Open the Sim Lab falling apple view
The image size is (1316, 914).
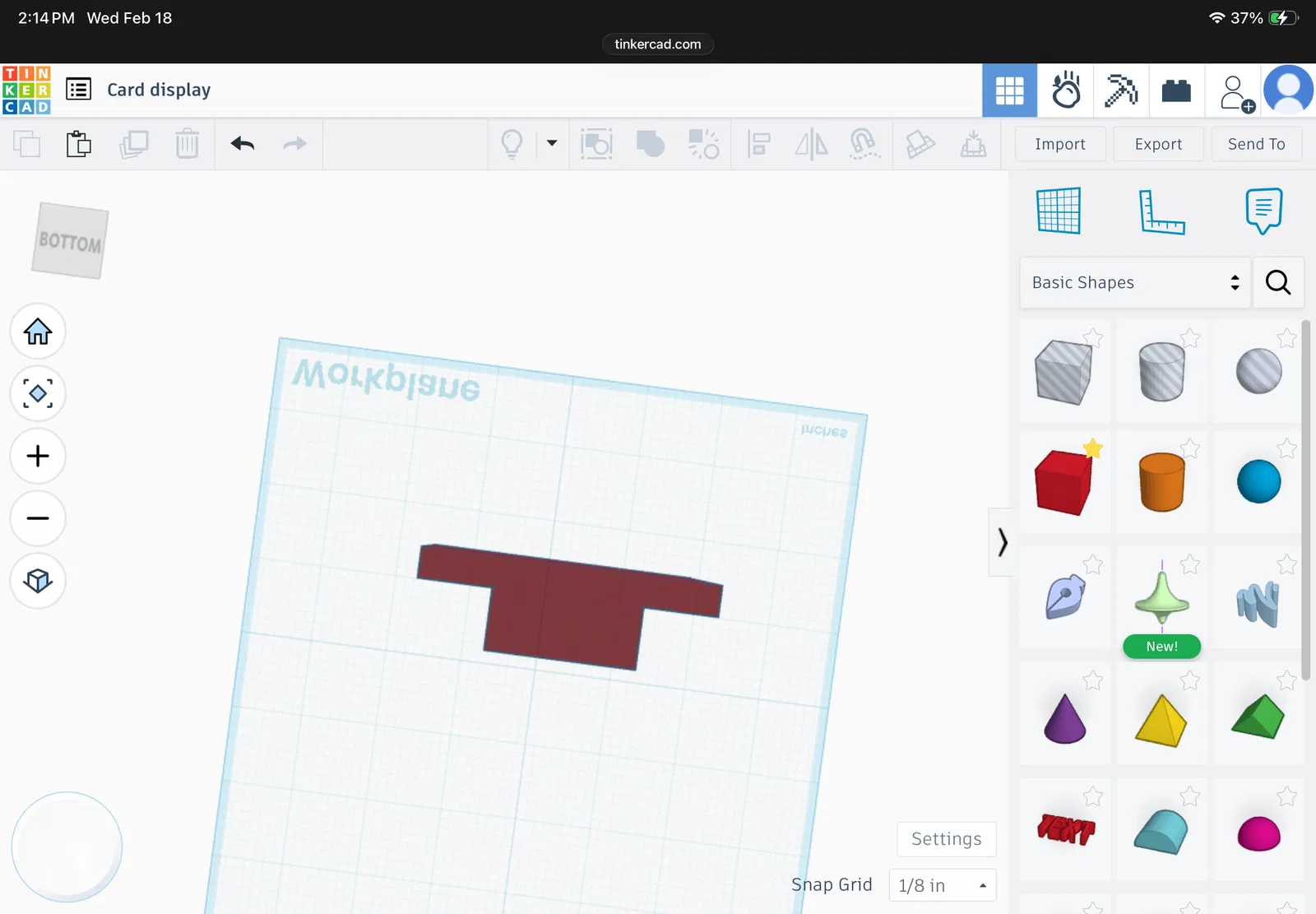1066,90
